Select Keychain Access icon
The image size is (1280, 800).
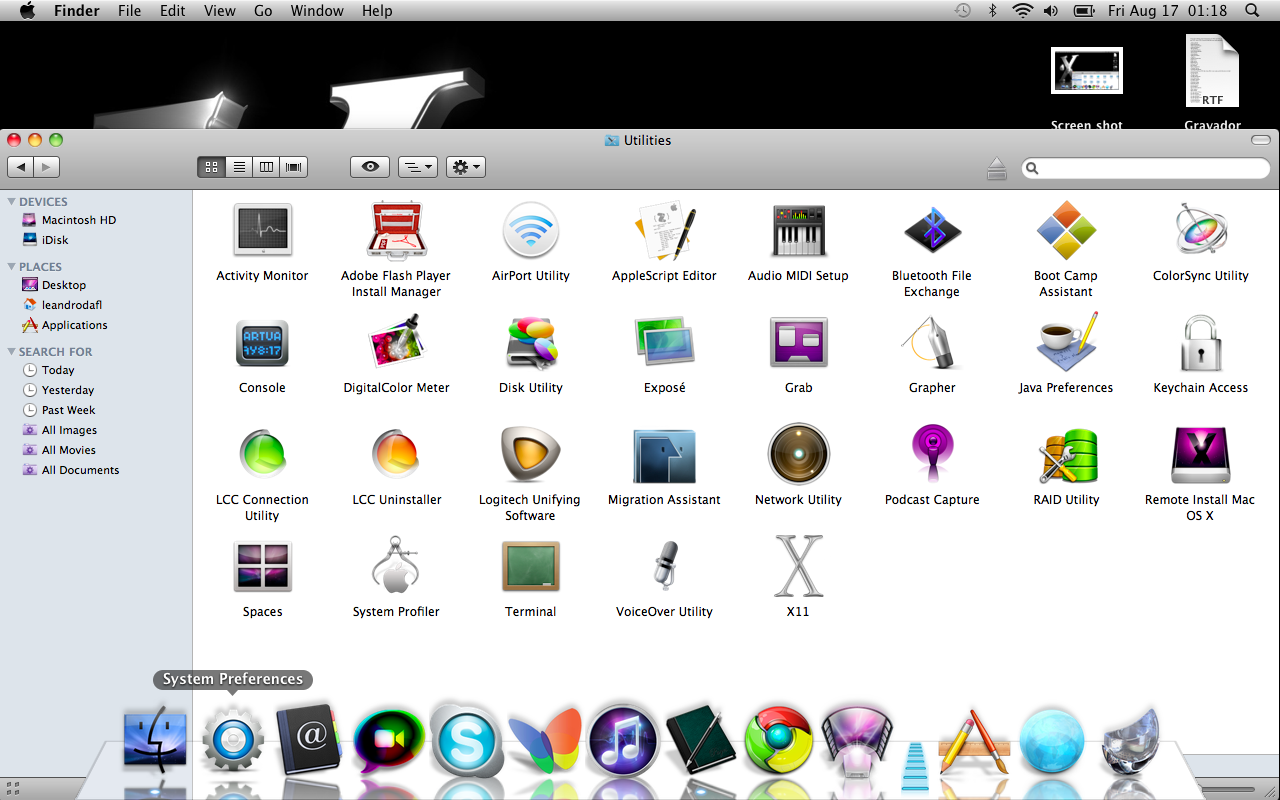[1200, 343]
